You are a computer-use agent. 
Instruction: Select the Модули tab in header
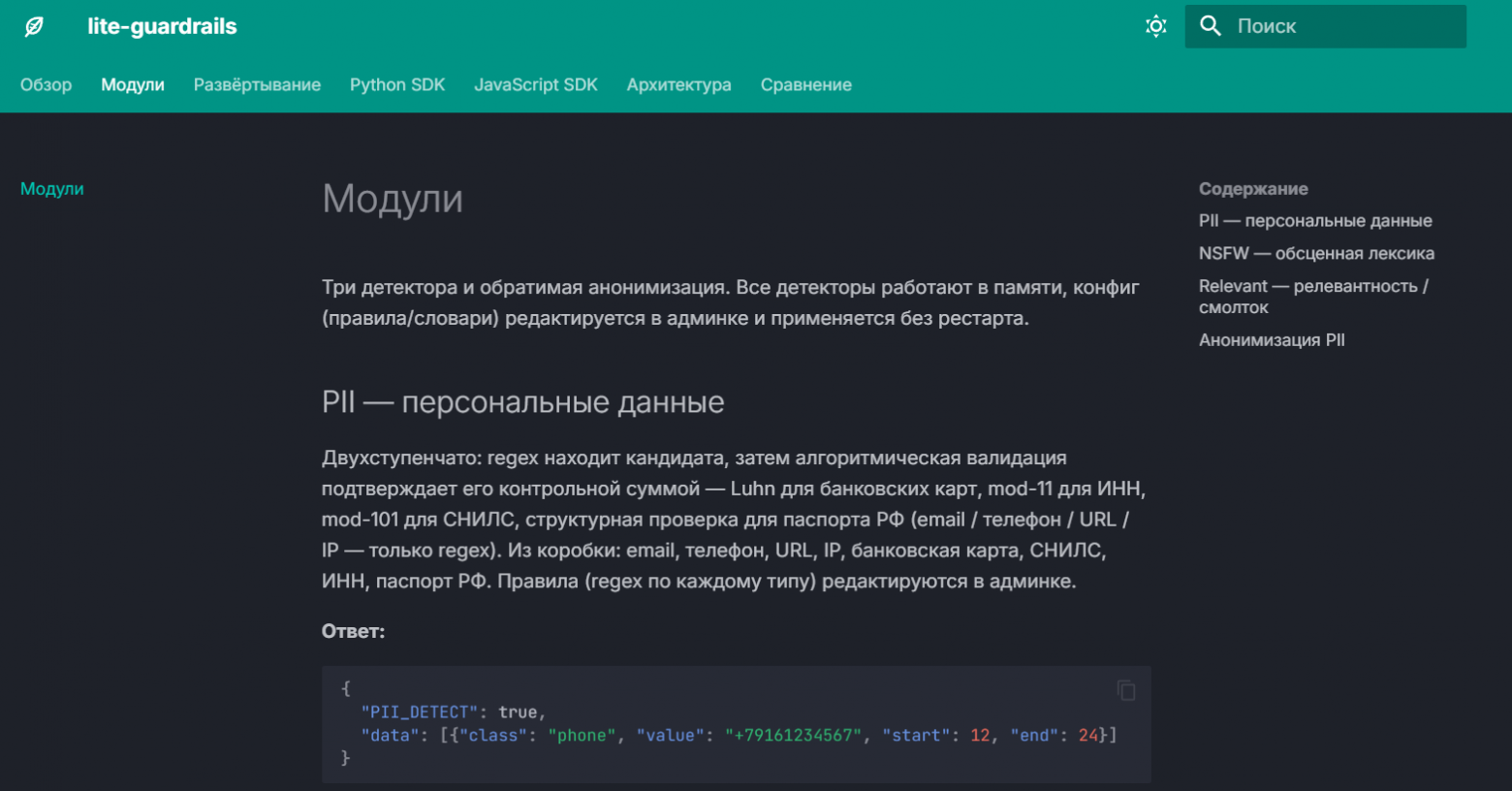133,84
